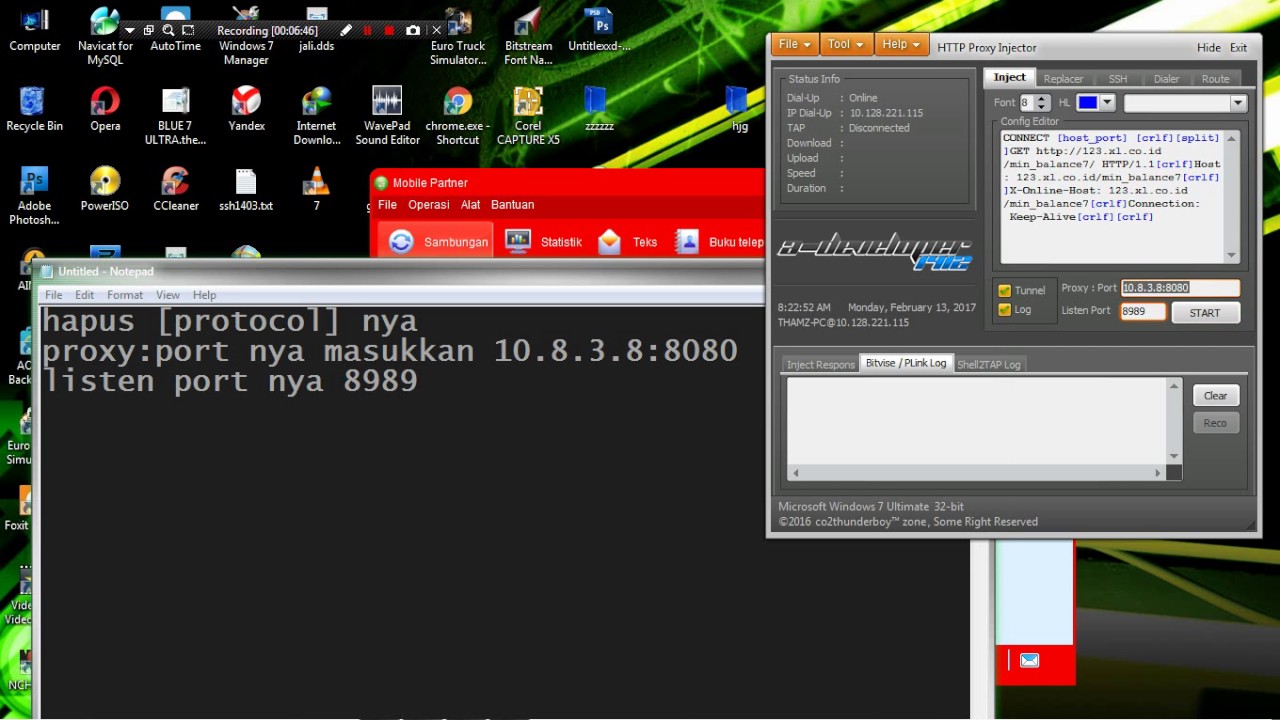
Task: Open Mobile Partner's Bantuan menu
Action: [x=512, y=205]
